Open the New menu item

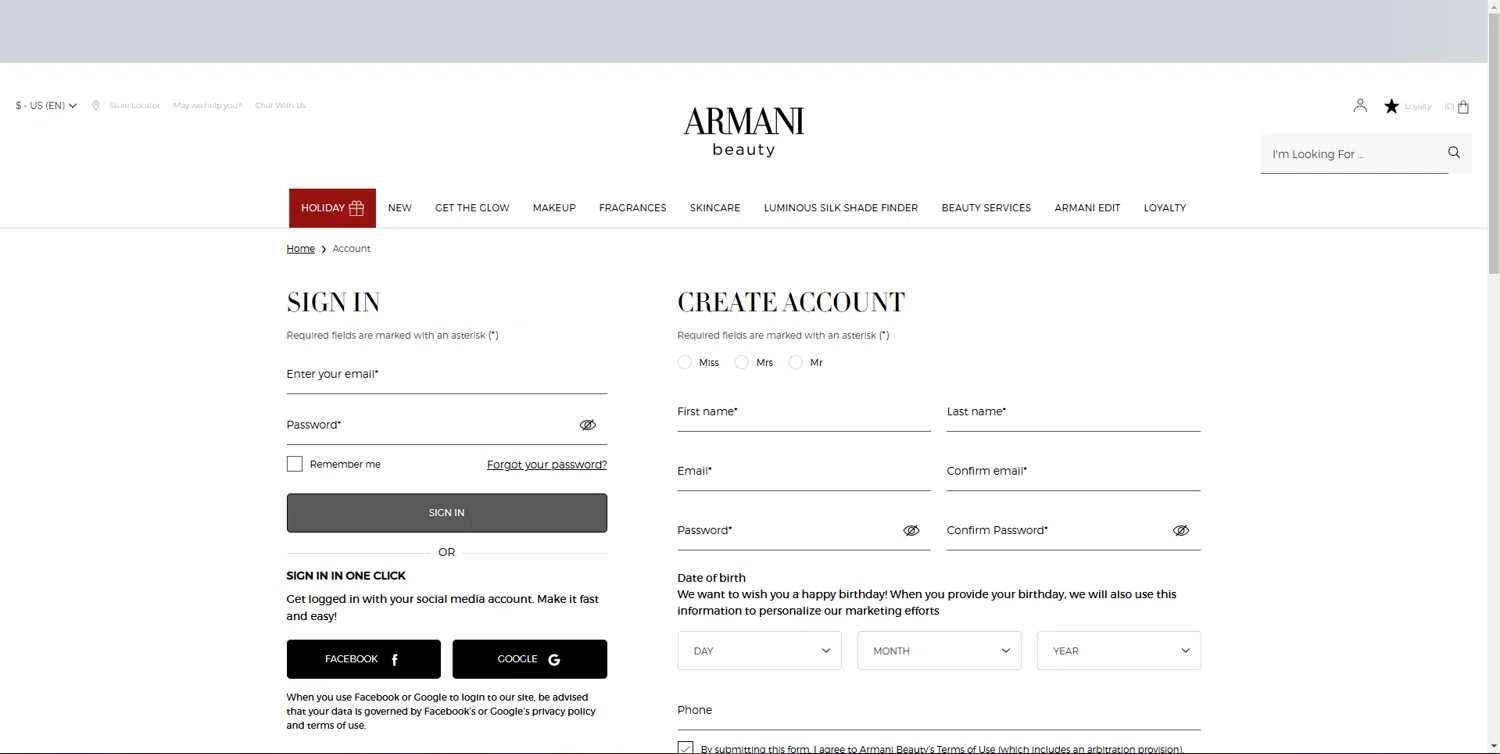click(400, 208)
